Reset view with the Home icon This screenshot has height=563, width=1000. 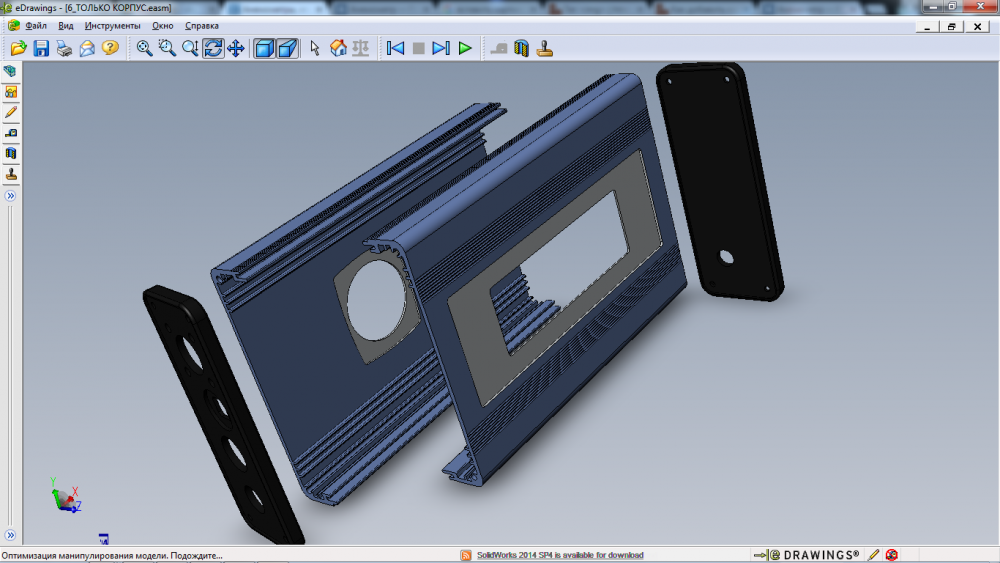tap(338, 48)
